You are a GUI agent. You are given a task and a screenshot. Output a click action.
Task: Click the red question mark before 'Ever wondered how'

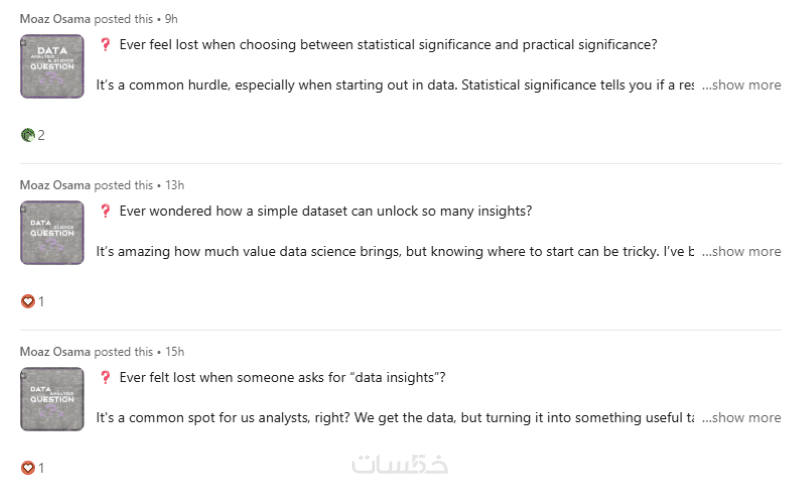pos(105,211)
